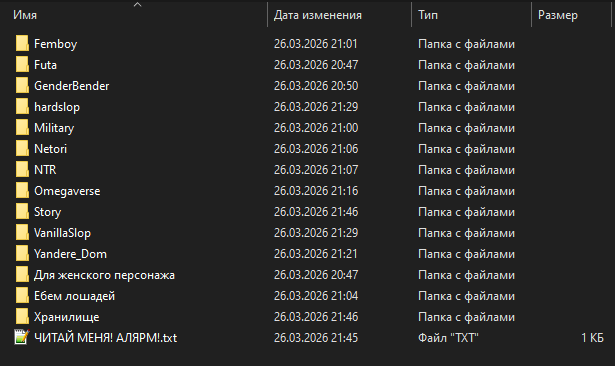
Task: Select the Military folder icon
Action: (22, 128)
